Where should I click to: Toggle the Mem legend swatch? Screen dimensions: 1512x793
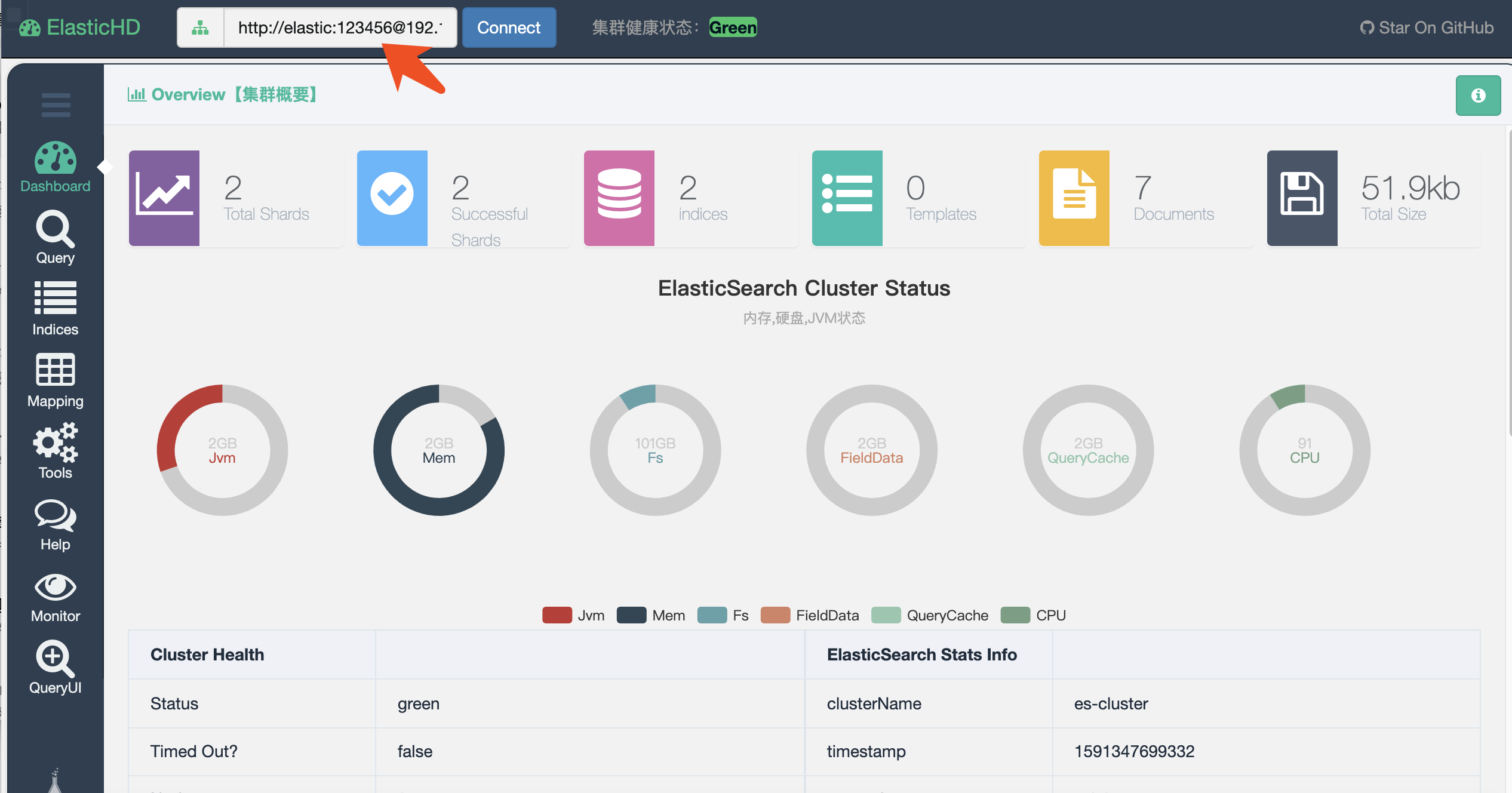click(x=631, y=615)
